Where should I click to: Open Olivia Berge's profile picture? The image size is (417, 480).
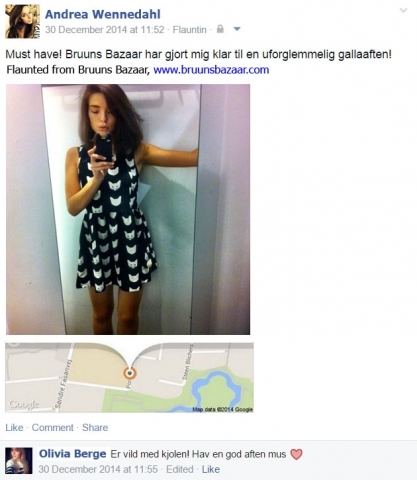coord(19,461)
